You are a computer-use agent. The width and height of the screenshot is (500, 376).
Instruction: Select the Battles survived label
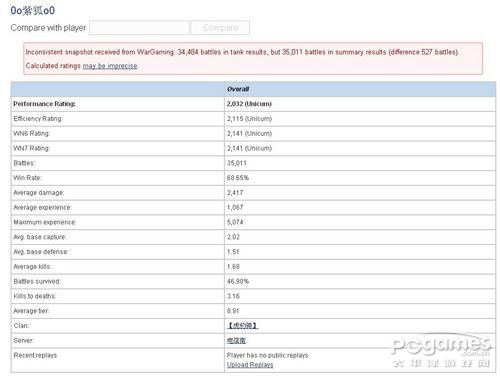[x=37, y=281]
